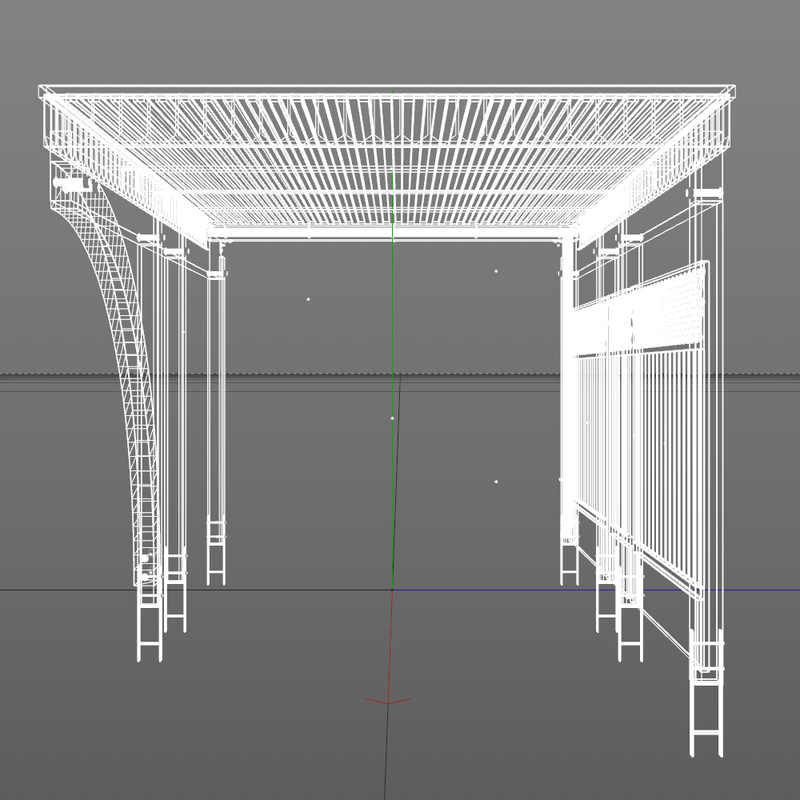Select the rectangular fixture on the upper left column

coord(70,185)
